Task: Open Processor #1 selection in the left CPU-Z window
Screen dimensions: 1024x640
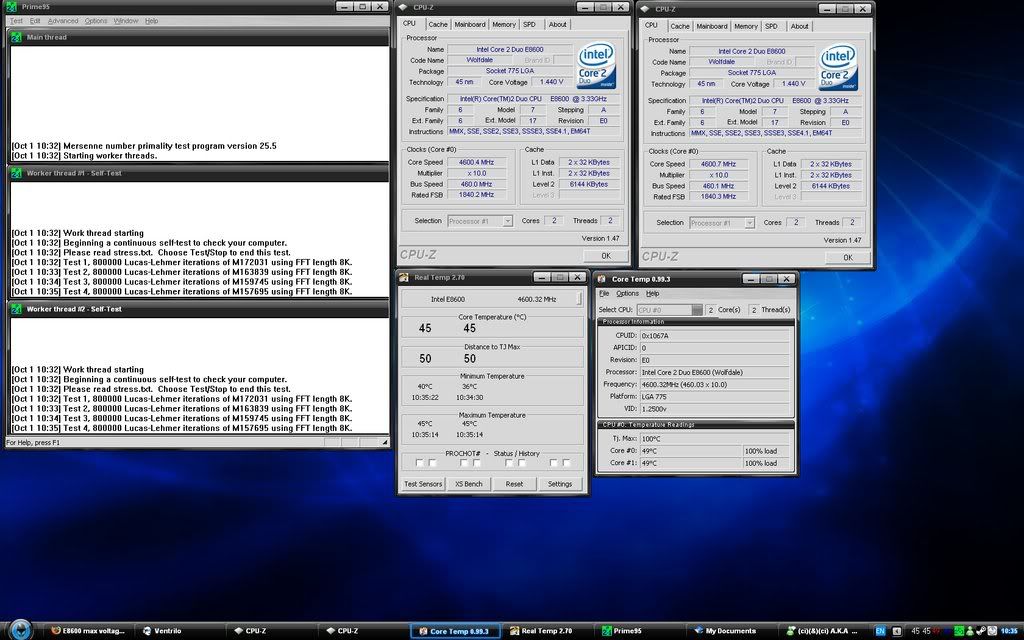Action: click(479, 221)
